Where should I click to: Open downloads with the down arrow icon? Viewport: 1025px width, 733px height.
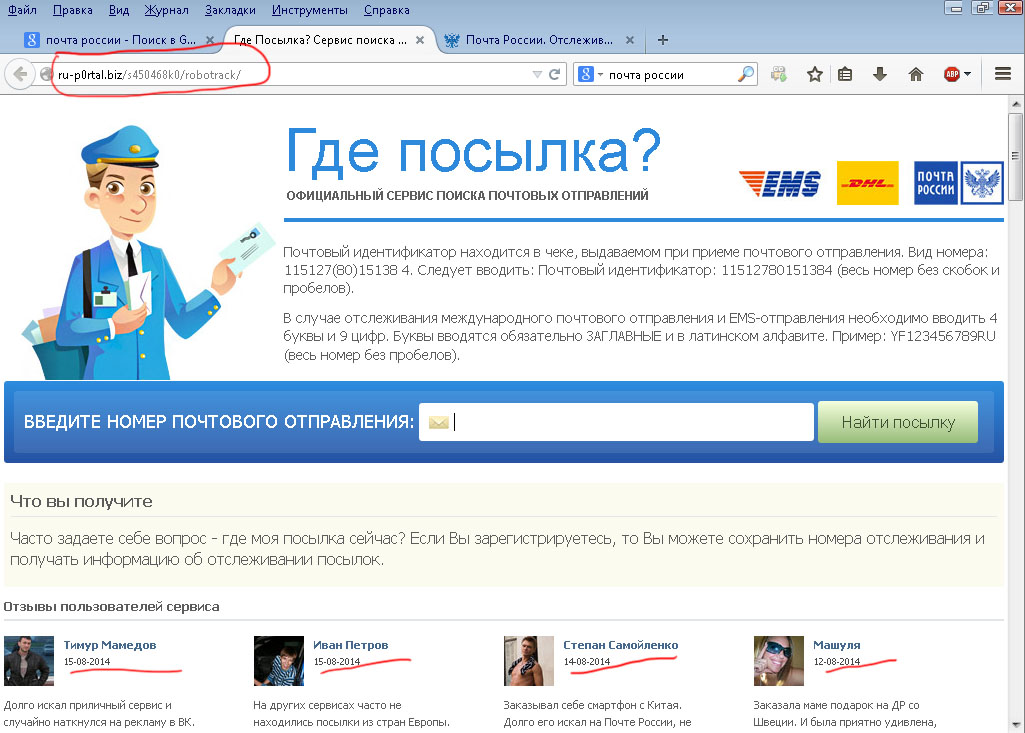click(x=880, y=75)
